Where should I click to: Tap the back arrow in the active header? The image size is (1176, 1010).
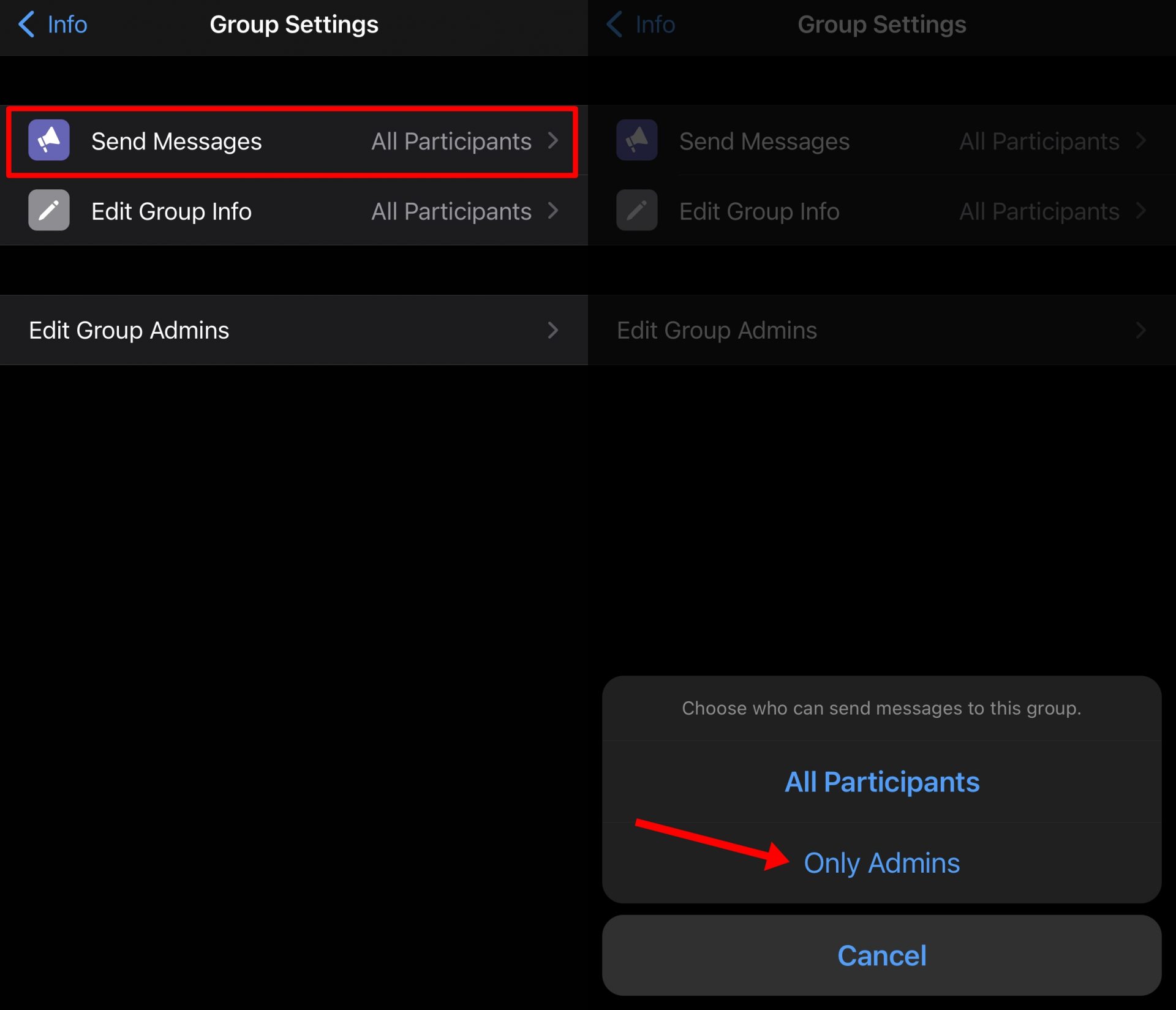27,24
